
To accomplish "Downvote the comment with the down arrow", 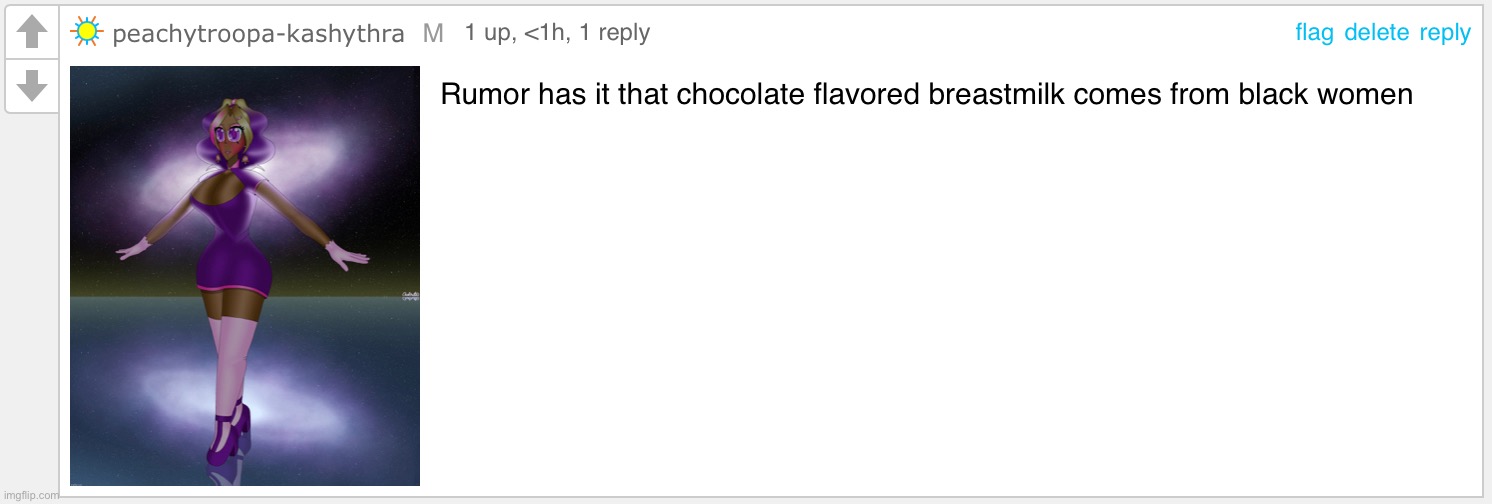I will 32,85.
